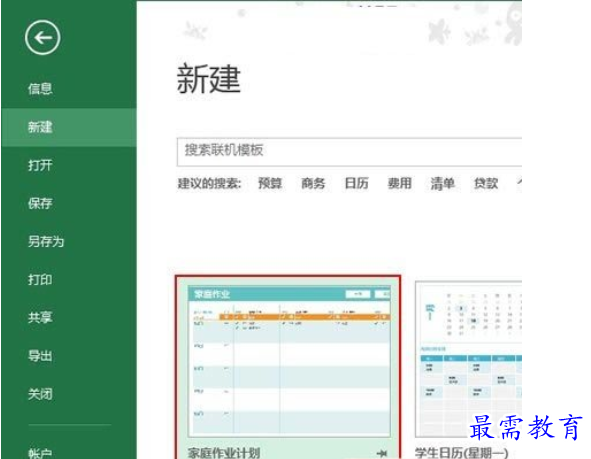Image resolution: width=591 pixels, height=459 pixels.
Task: Open the 家庭作业 template thumbnail
Action: pyautogui.click(x=289, y=361)
